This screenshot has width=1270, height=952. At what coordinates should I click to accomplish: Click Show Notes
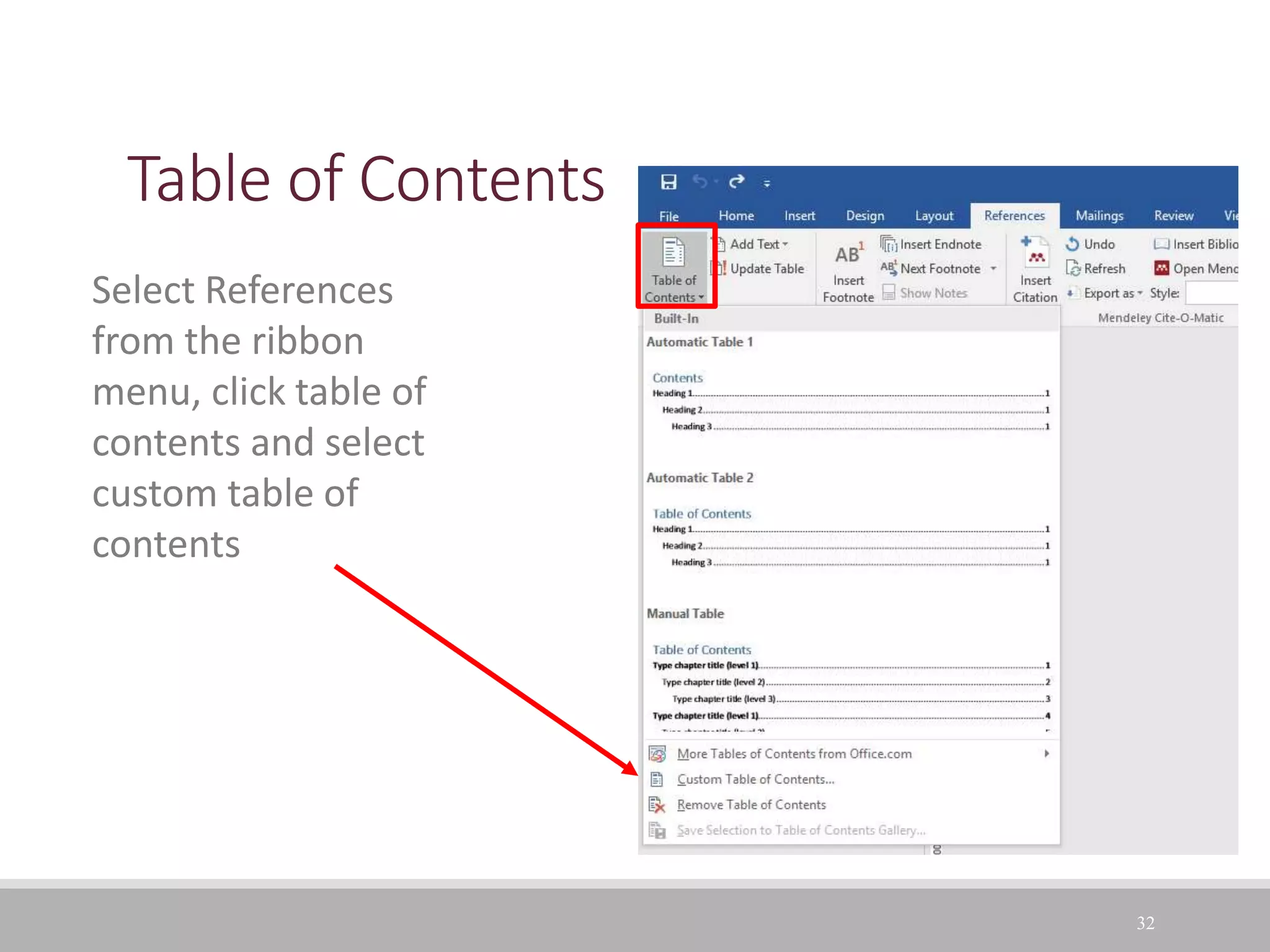click(925, 293)
